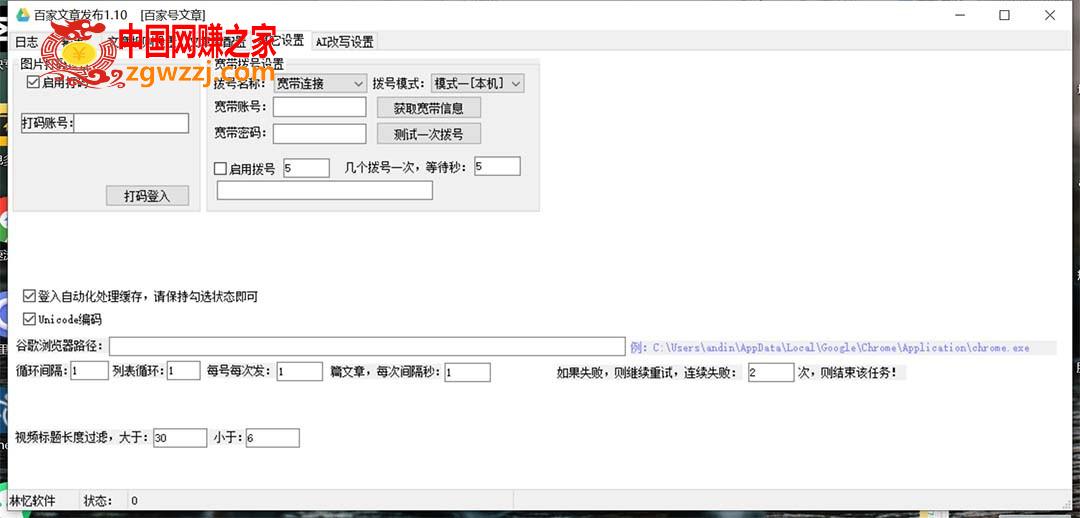Maximize the 百家文章发布 window

(x=1004, y=14)
